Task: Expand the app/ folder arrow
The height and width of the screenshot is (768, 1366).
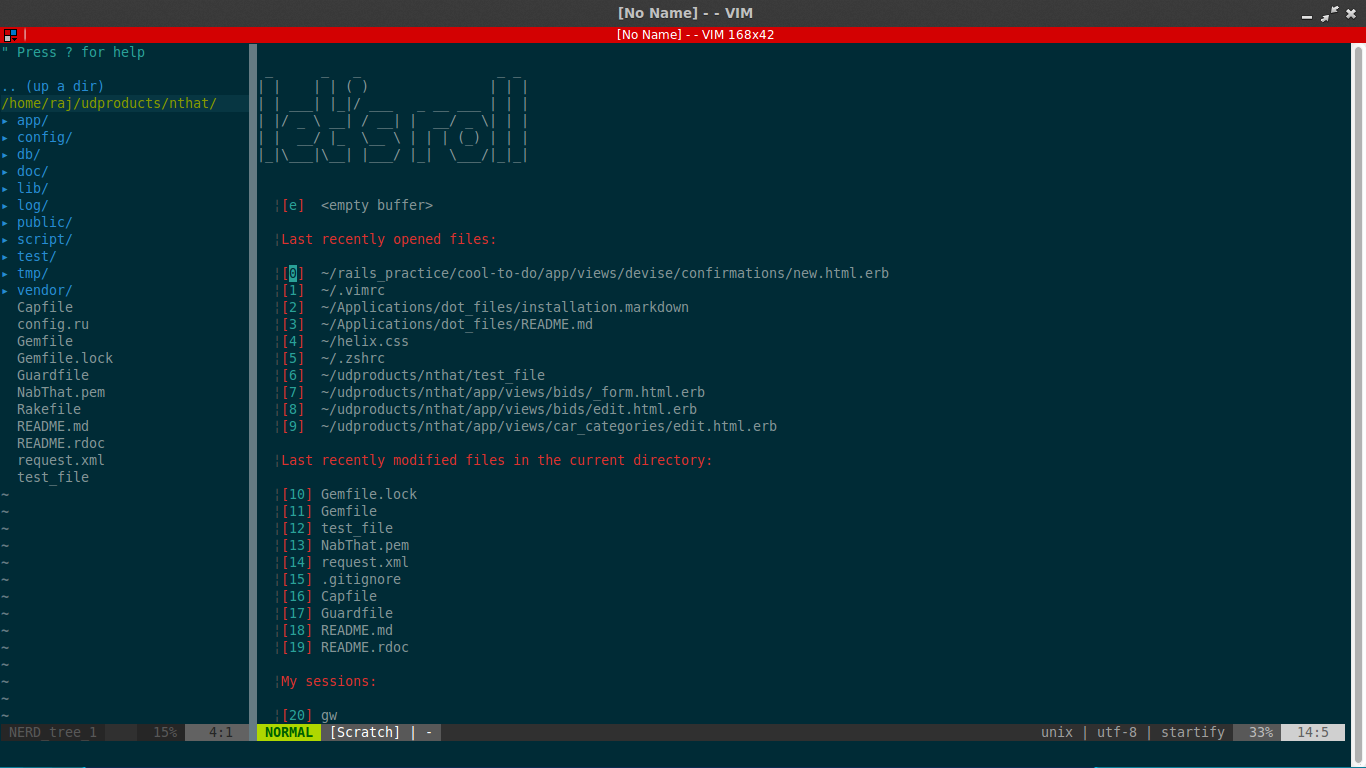Action: coord(5,121)
